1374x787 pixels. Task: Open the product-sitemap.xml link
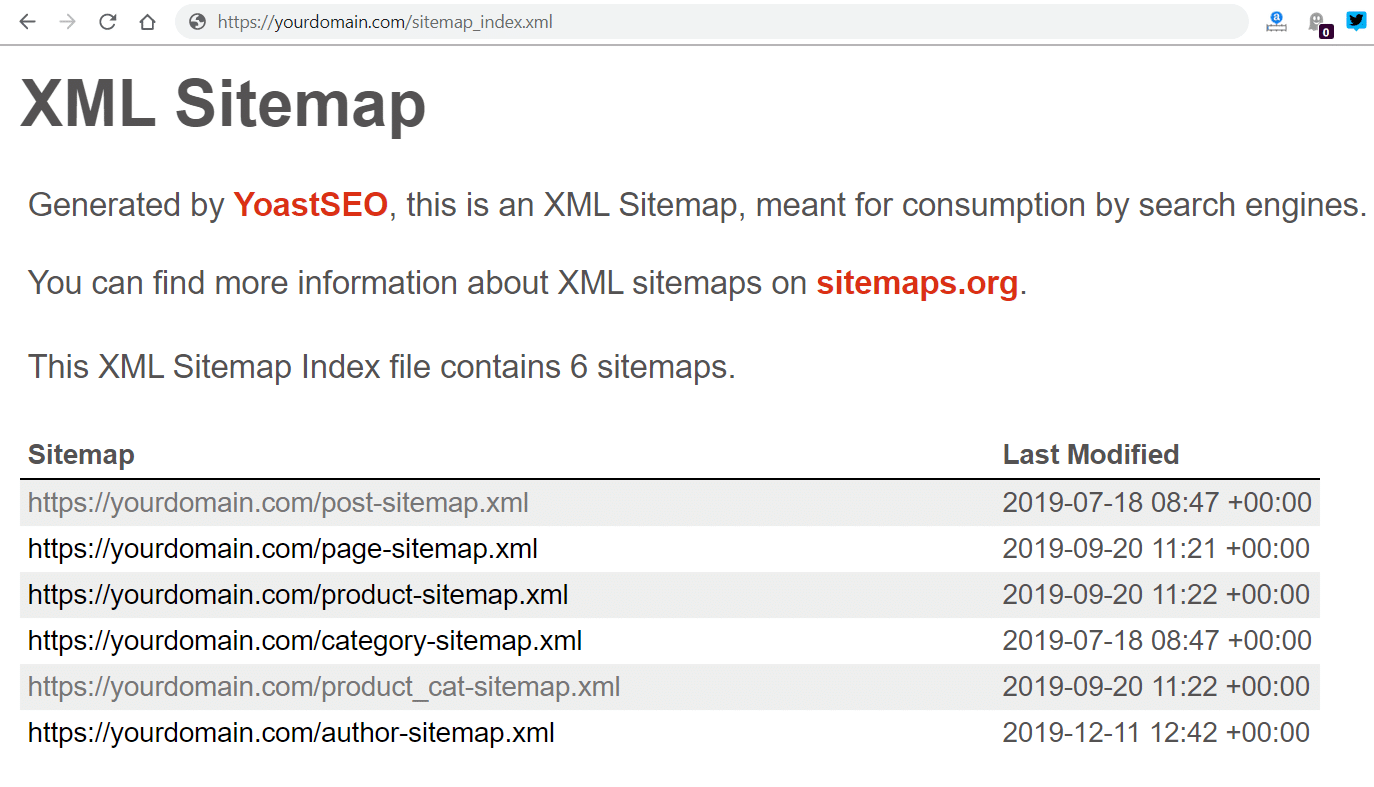click(299, 594)
